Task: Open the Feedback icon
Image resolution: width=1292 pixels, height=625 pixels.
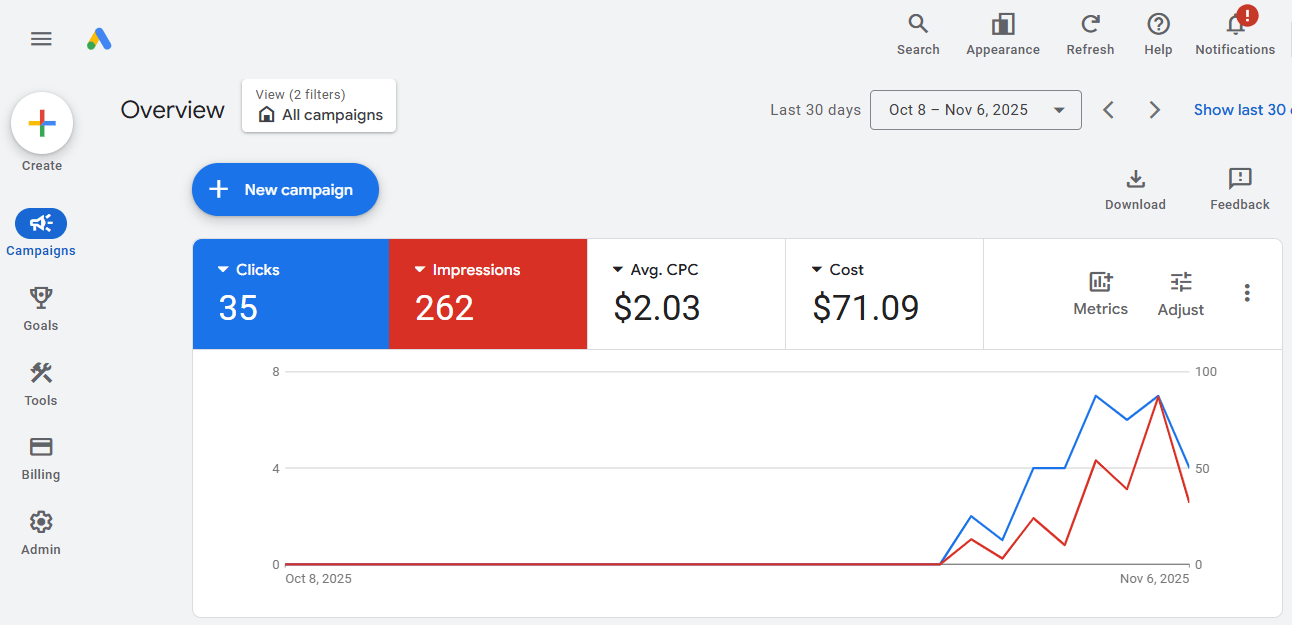Action: point(1239,180)
